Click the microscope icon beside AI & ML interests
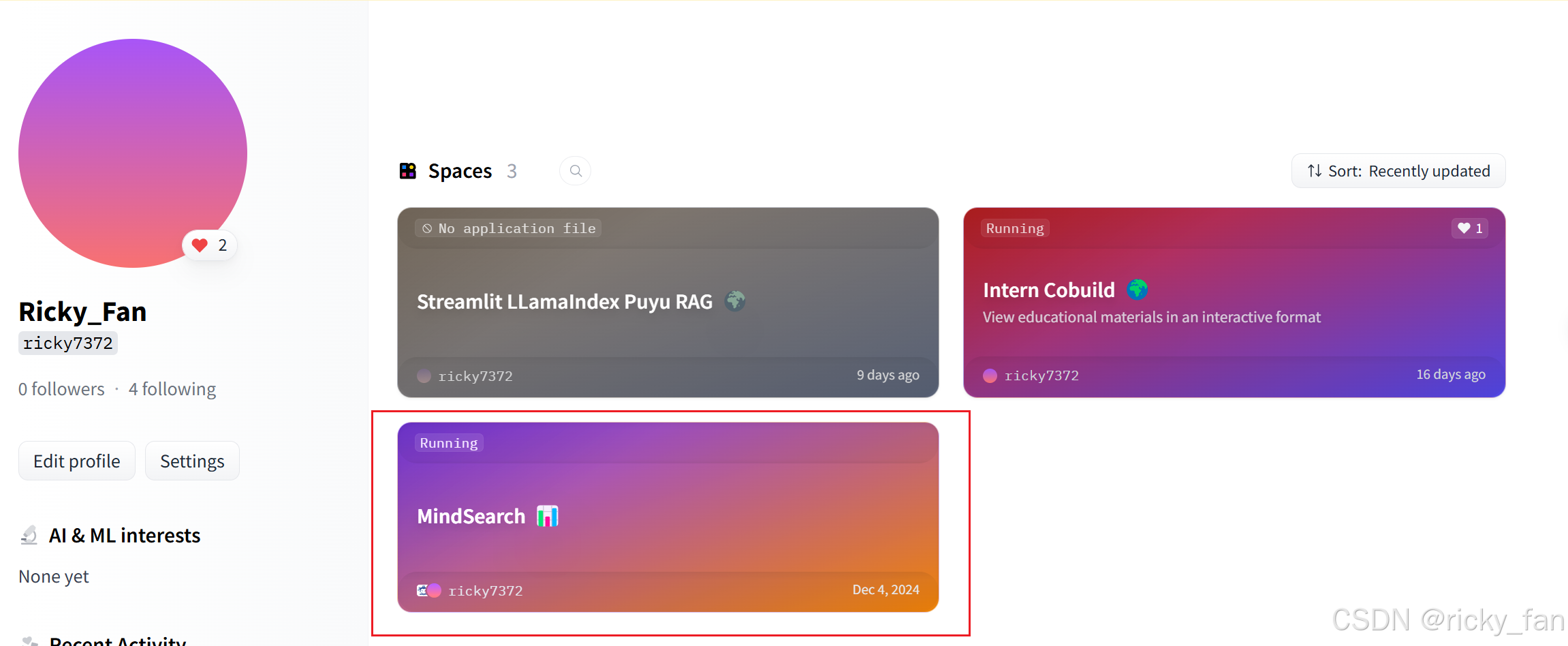Viewport: 1568px width, 646px height. (29, 536)
